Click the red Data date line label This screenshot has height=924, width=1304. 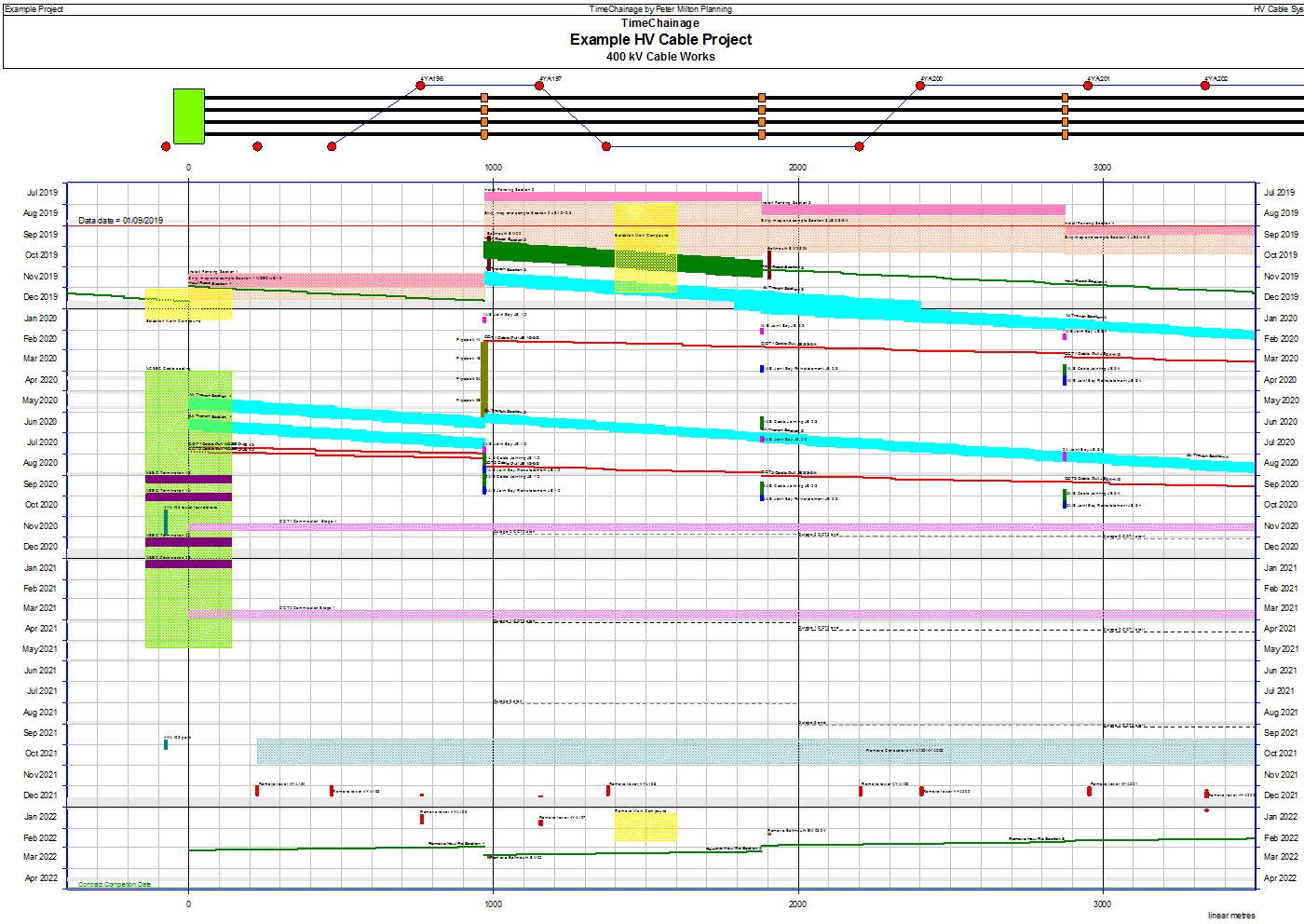120,221
